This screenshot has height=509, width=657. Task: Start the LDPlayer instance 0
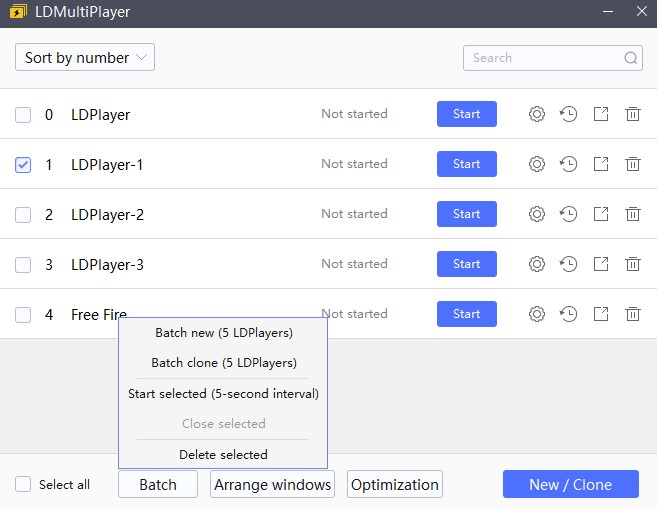(x=467, y=114)
